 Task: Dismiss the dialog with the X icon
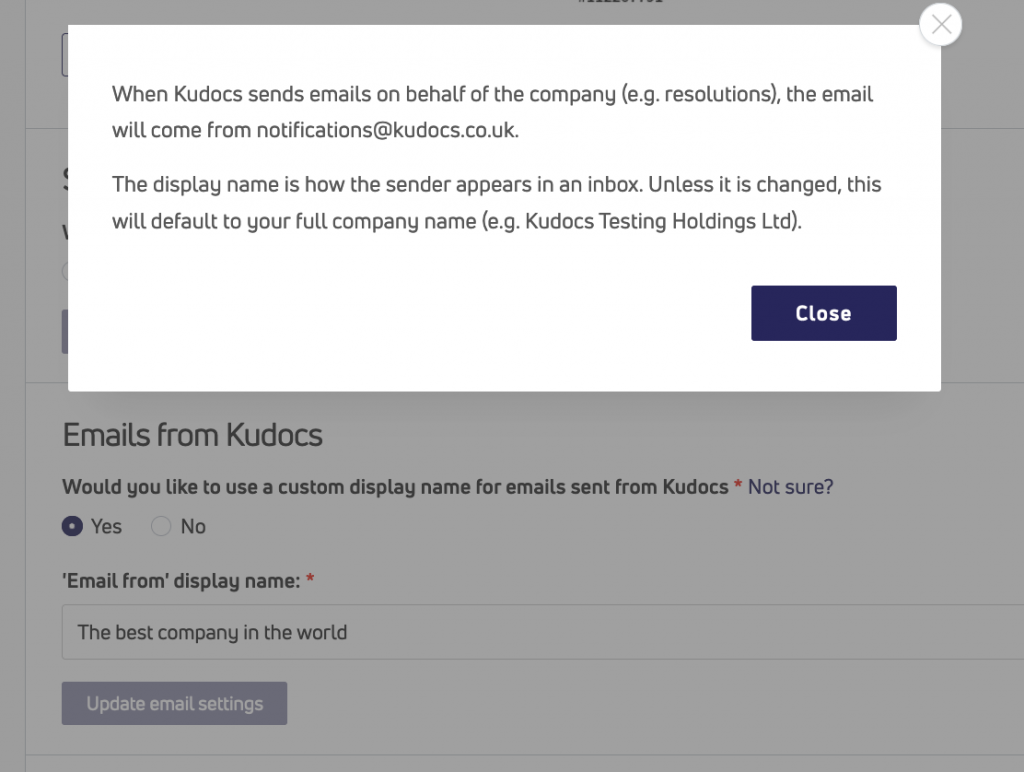(940, 25)
